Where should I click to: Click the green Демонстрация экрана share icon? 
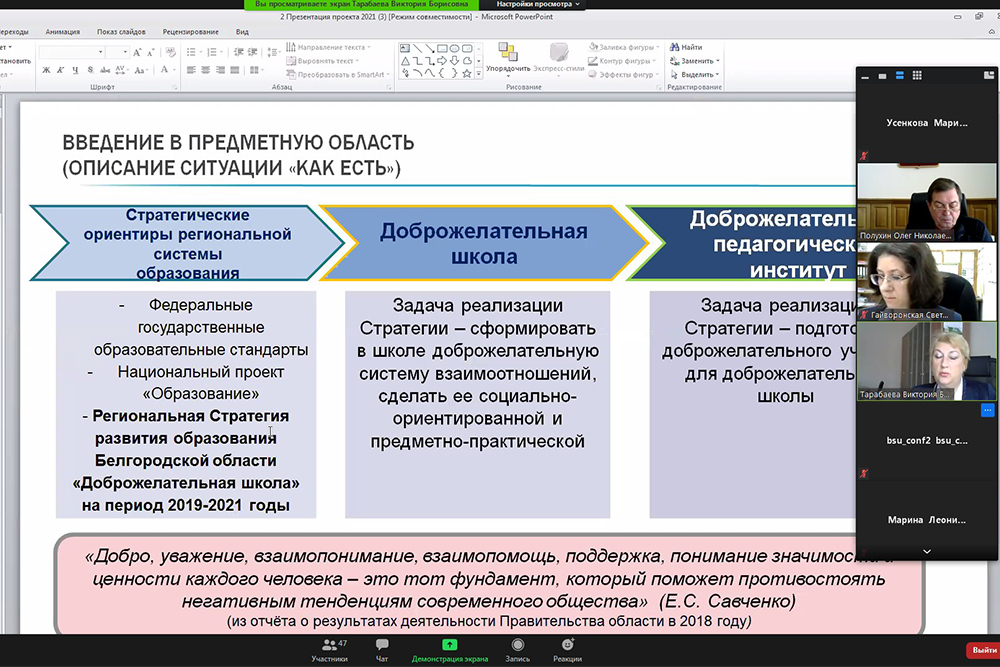[x=450, y=646]
